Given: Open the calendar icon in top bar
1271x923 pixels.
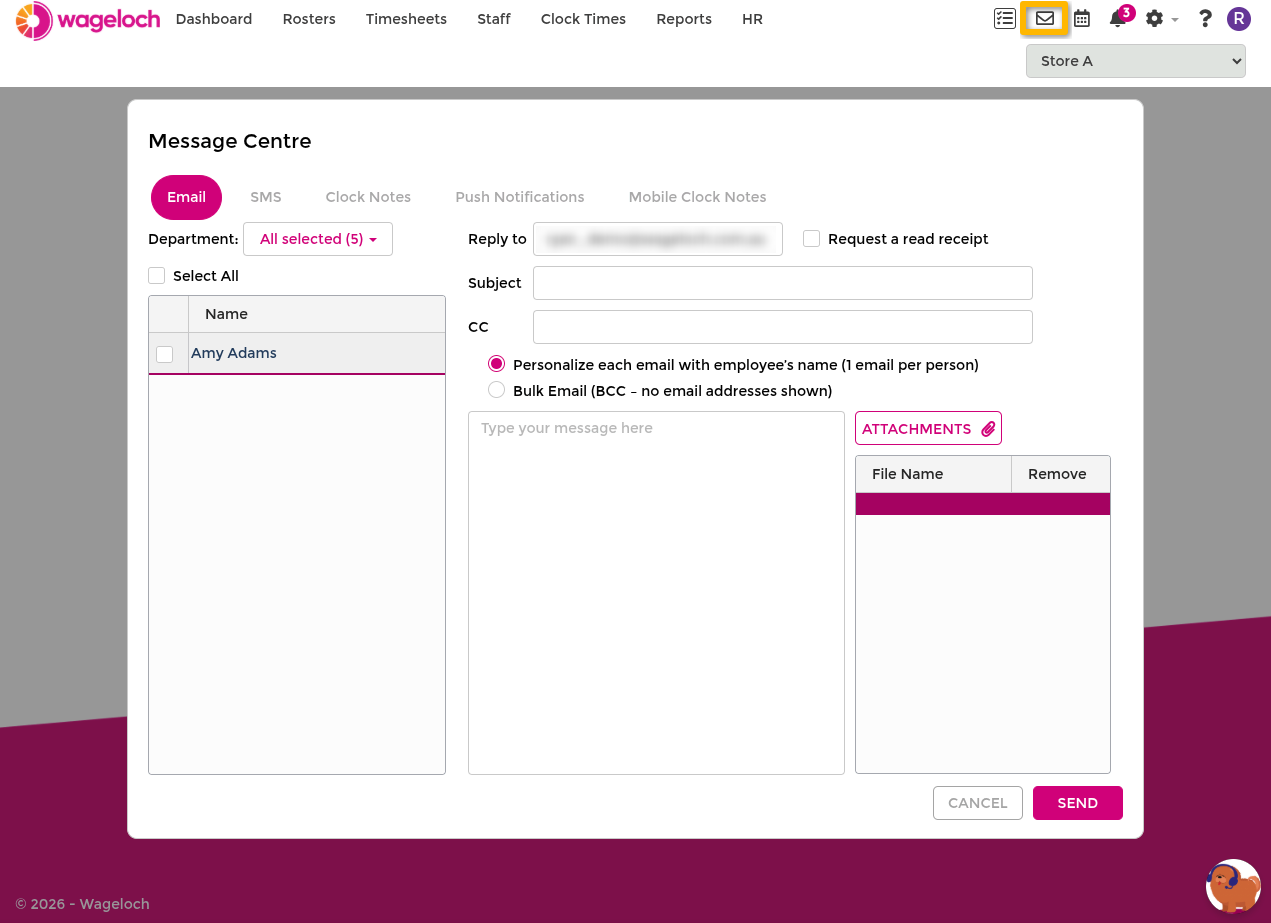Looking at the screenshot, I should [1082, 19].
